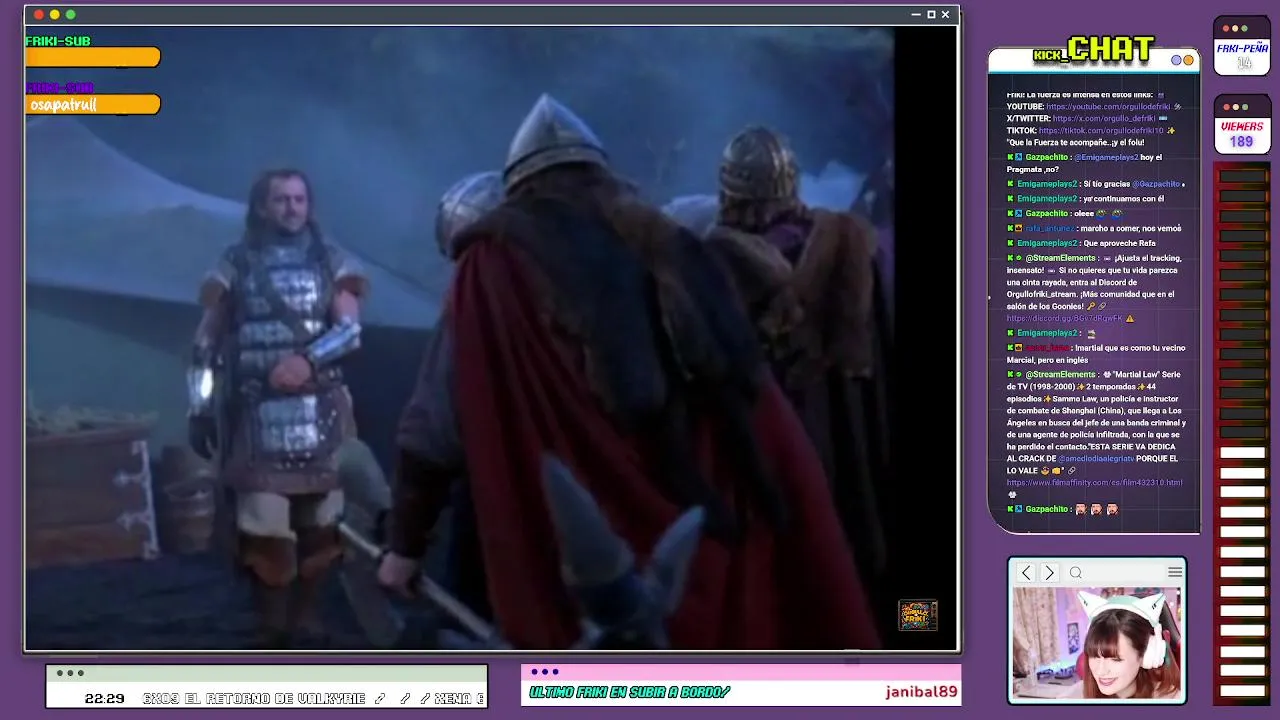Open the discord.gg invite link
This screenshot has width=1280, height=720.
click(1064, 318)
